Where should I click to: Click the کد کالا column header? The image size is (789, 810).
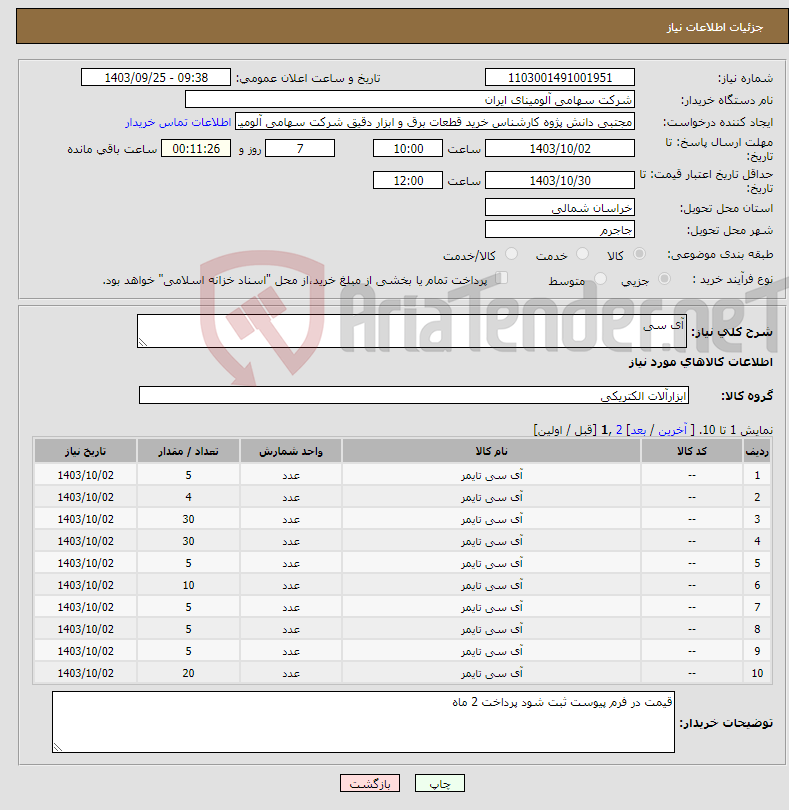[692, 451]
